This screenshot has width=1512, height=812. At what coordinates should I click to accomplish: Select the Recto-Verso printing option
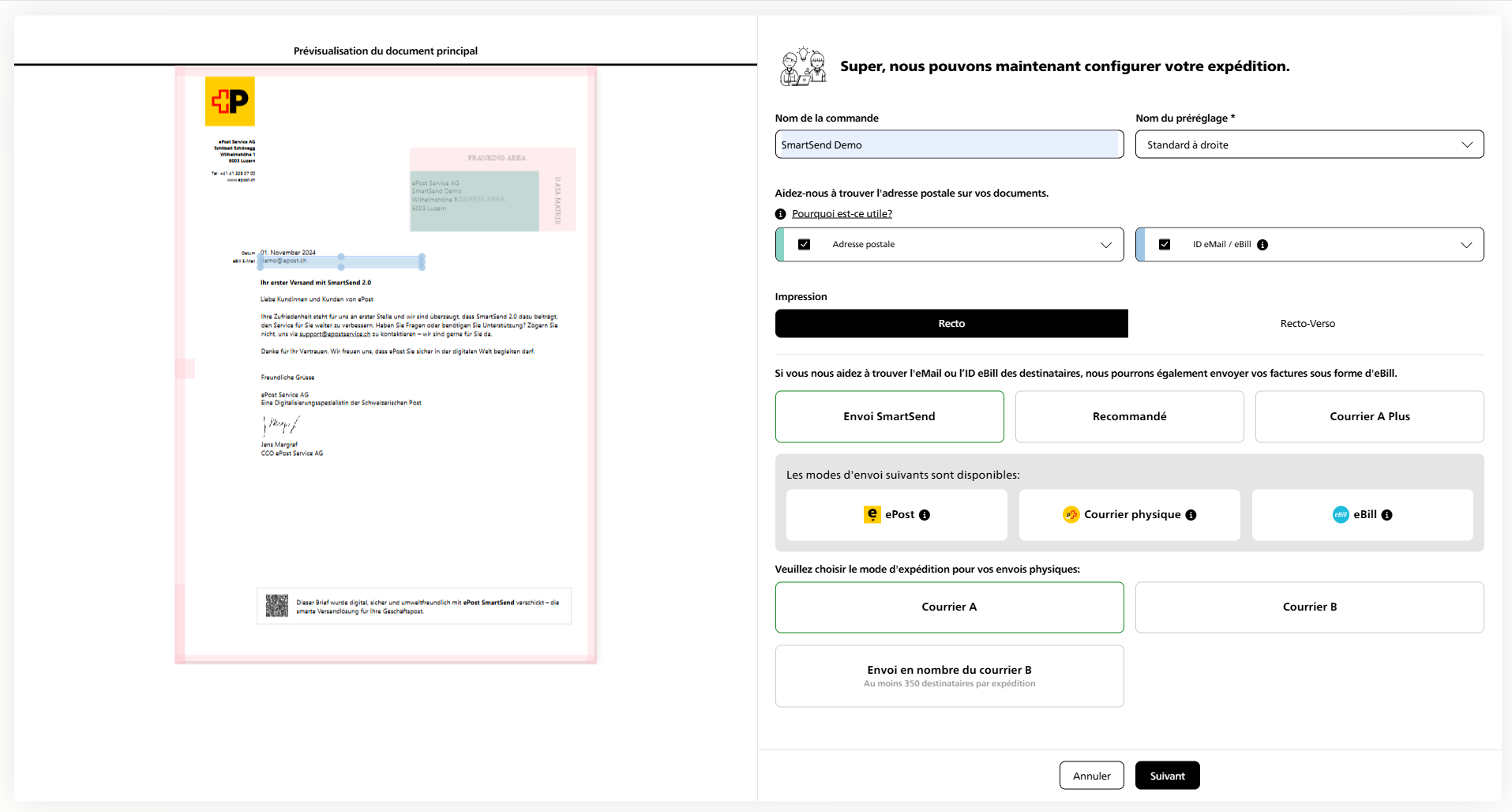pyautogui.click(x=1308, y=323)
